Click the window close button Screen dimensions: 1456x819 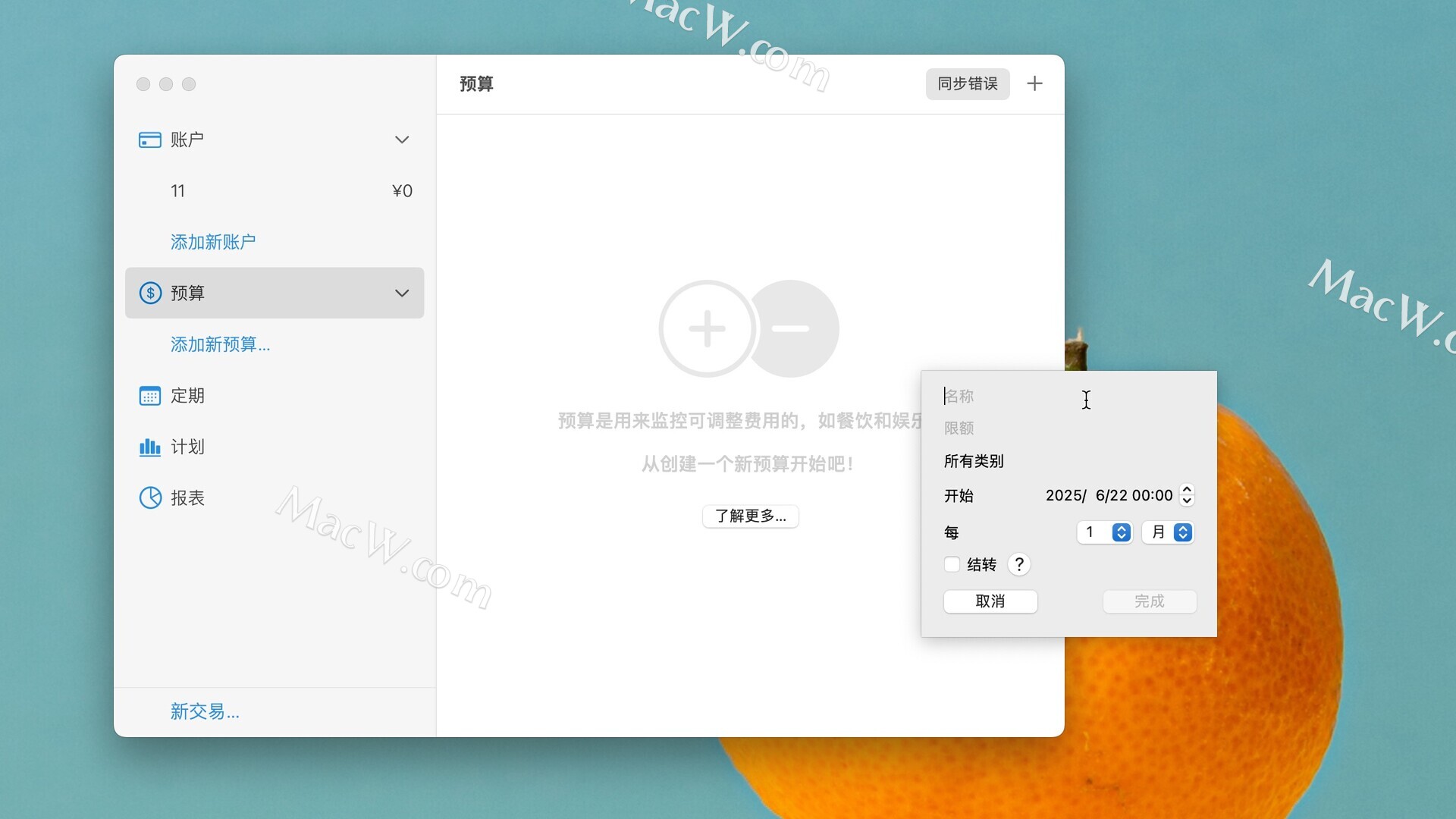(143, 84)
